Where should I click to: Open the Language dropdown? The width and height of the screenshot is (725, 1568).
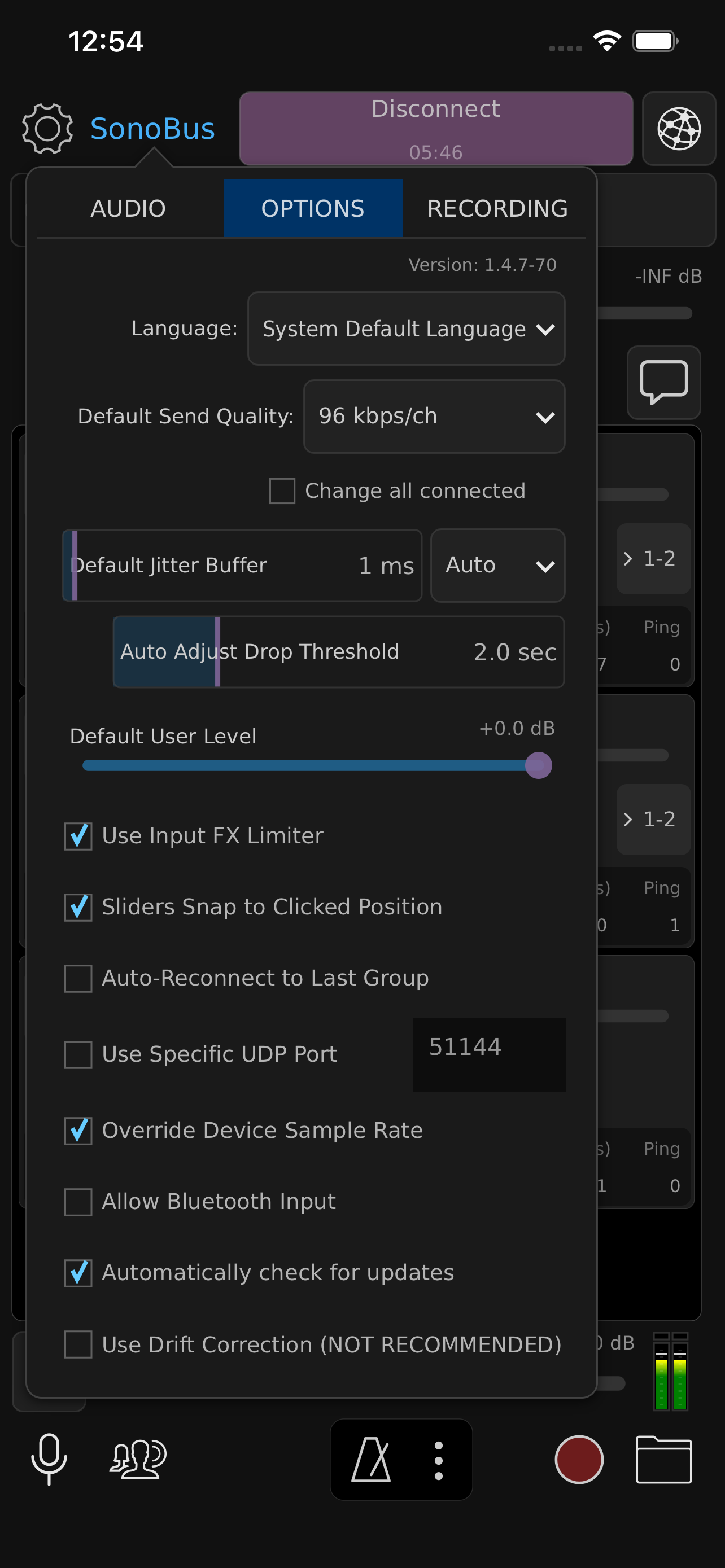click(406, 329)
